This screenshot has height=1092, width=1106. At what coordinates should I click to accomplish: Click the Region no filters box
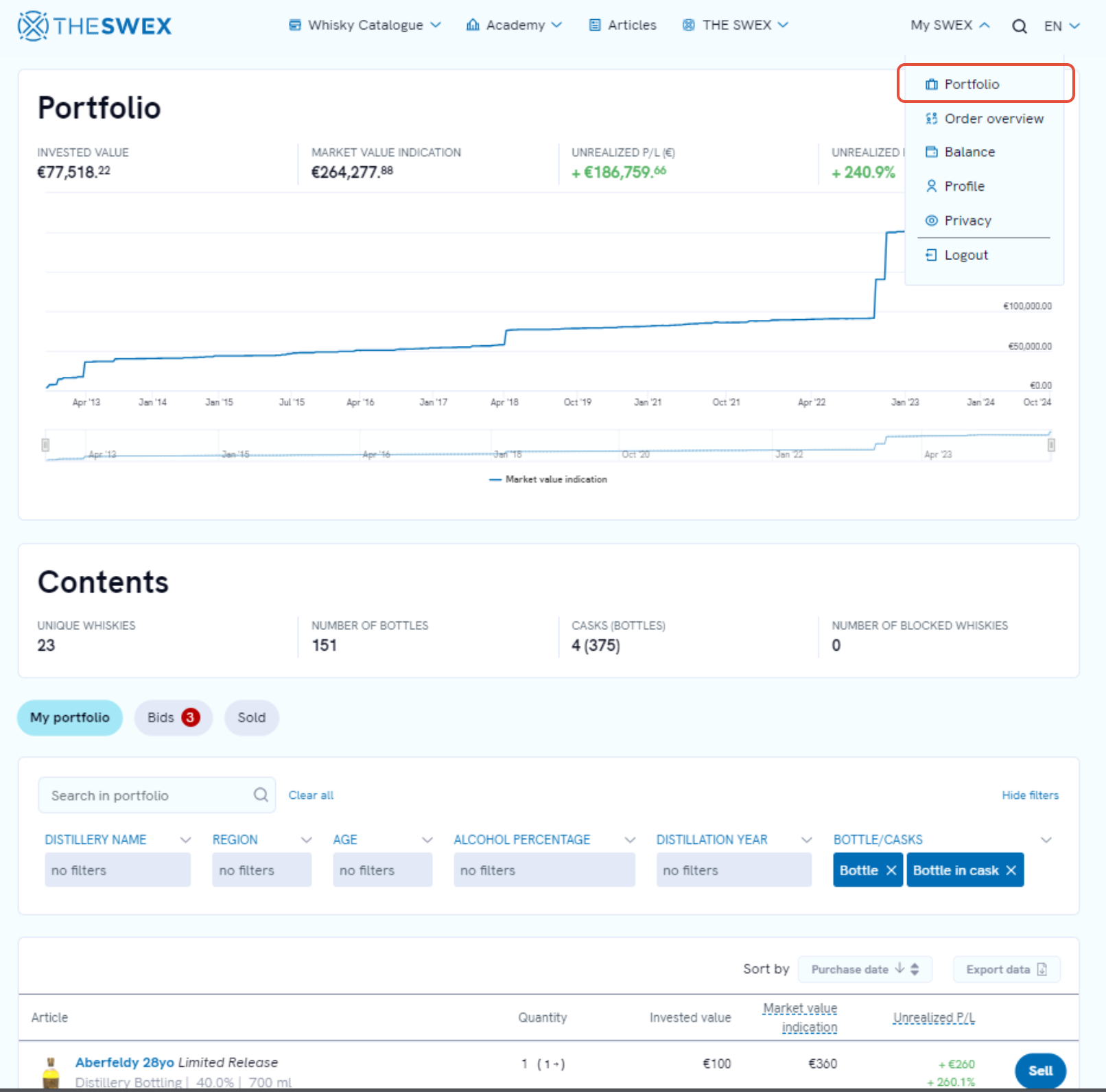tap(261, 870)
